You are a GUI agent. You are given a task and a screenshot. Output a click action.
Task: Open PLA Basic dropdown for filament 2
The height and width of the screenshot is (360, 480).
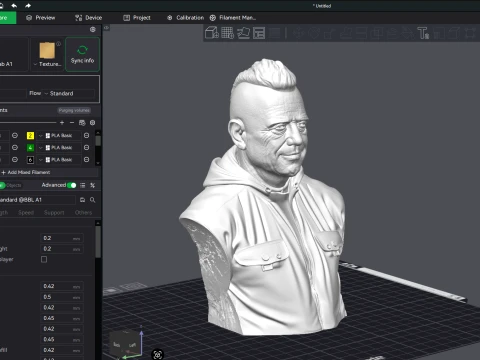click(x=59, y=135)
